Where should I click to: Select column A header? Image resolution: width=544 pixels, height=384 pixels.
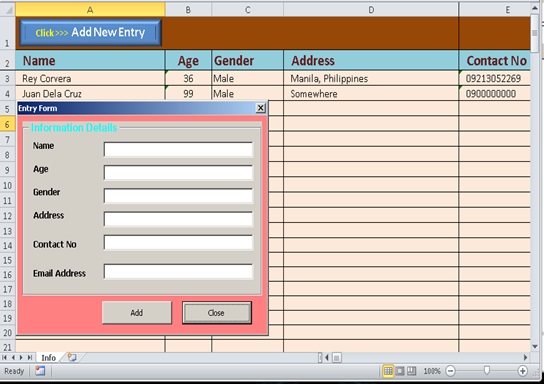point(90,10)
